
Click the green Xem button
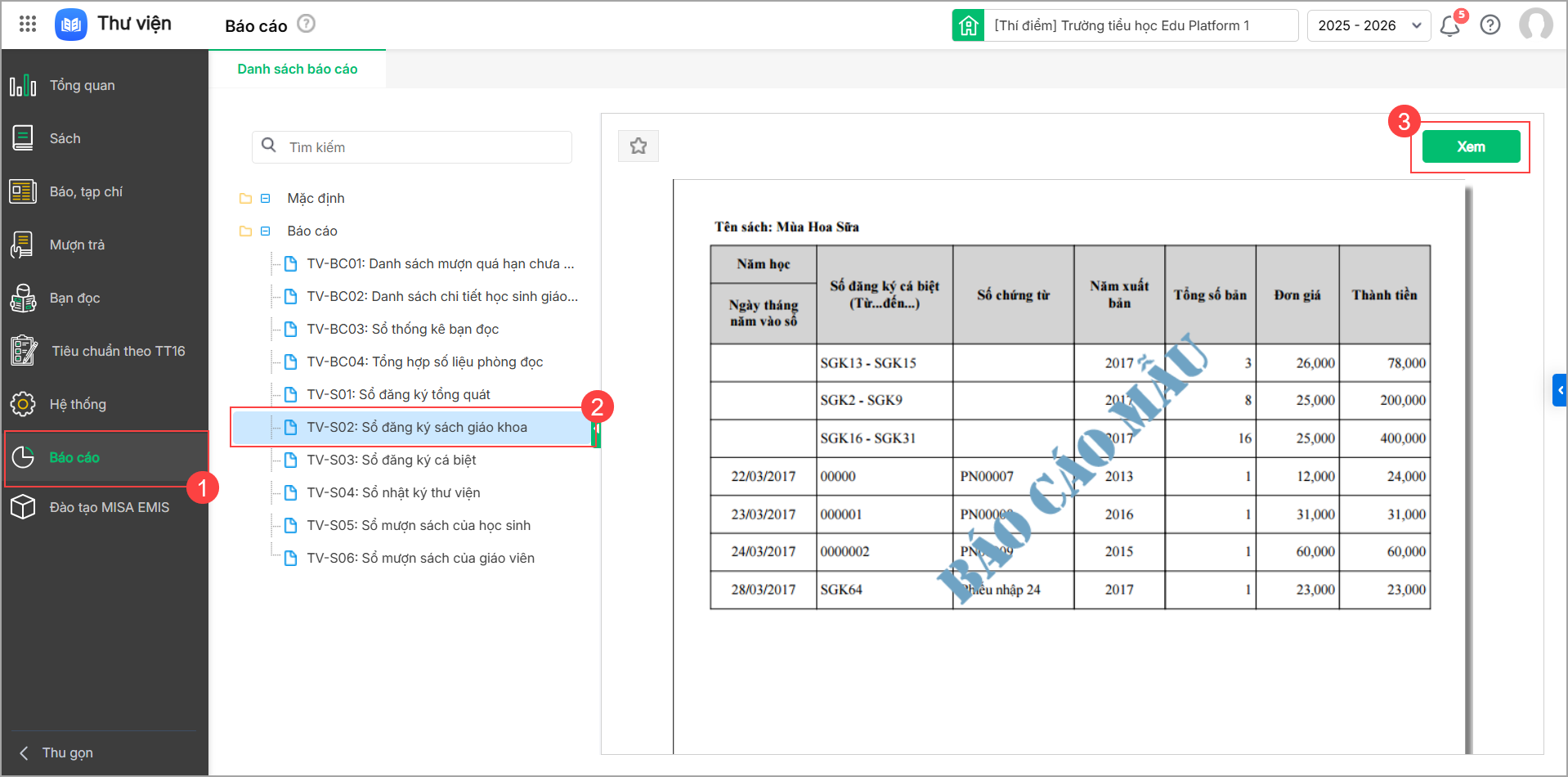tap(1471, 146)
